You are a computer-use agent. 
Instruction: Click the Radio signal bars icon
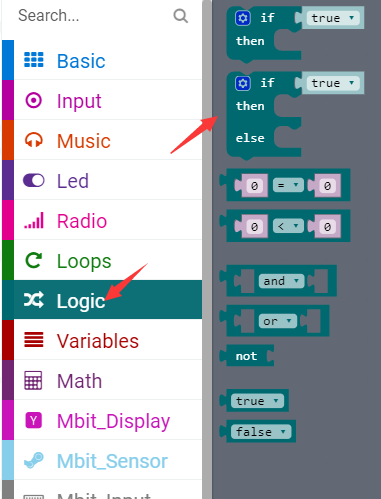pyautogui.click(x=34, y=220)
